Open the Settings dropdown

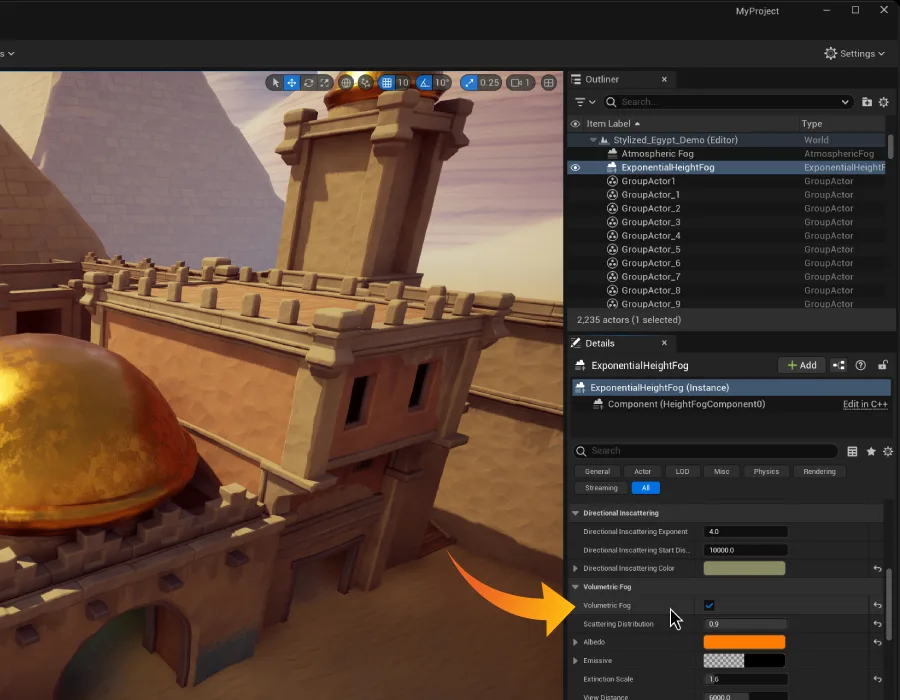click(855, 53)
